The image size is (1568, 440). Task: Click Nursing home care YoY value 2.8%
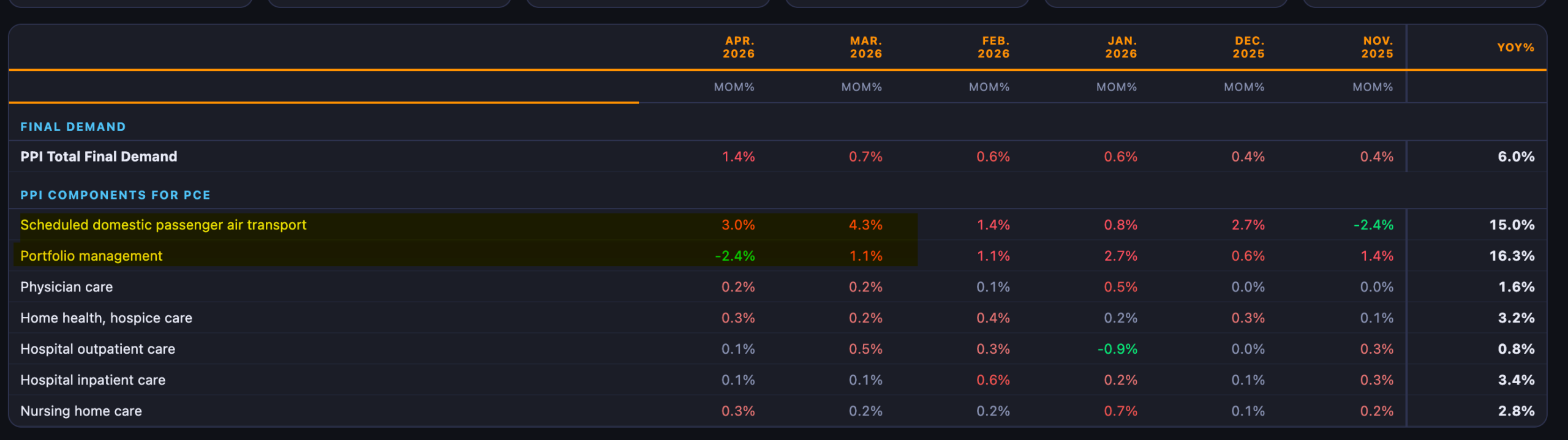[x=1517, y=411]
